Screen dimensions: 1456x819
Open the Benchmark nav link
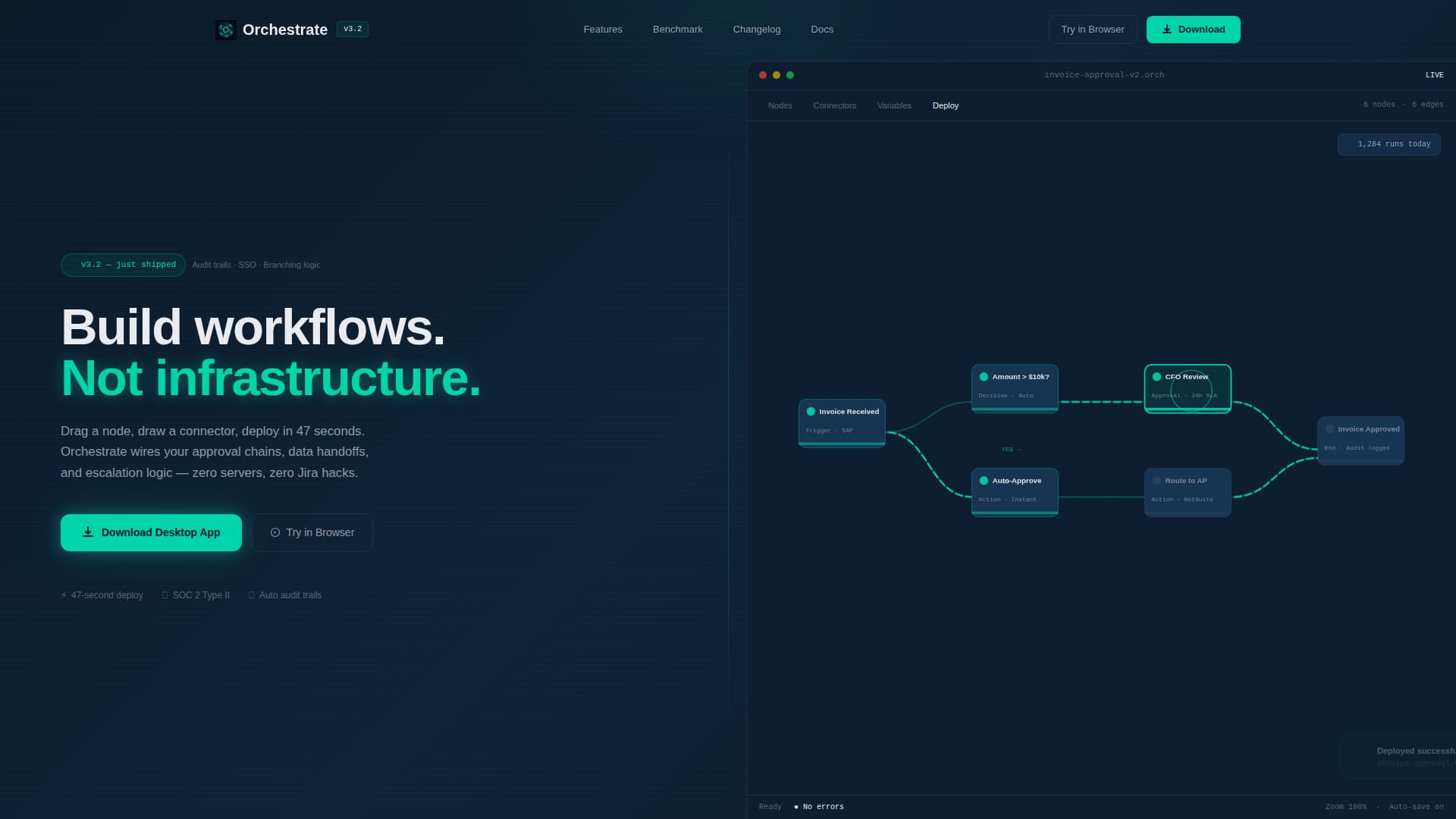677,30
